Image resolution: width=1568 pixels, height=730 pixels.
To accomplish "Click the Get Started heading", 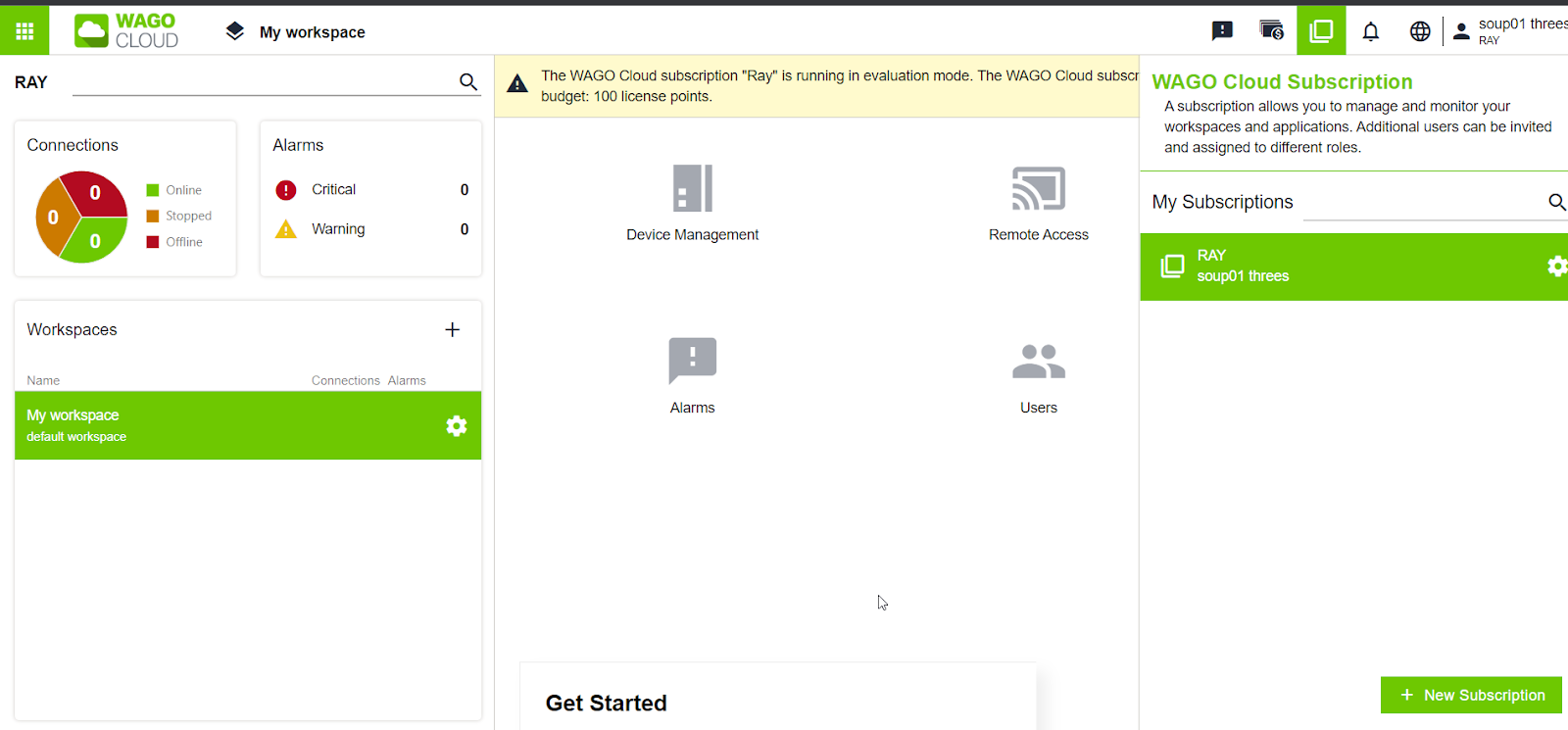I will pos(607,704).
